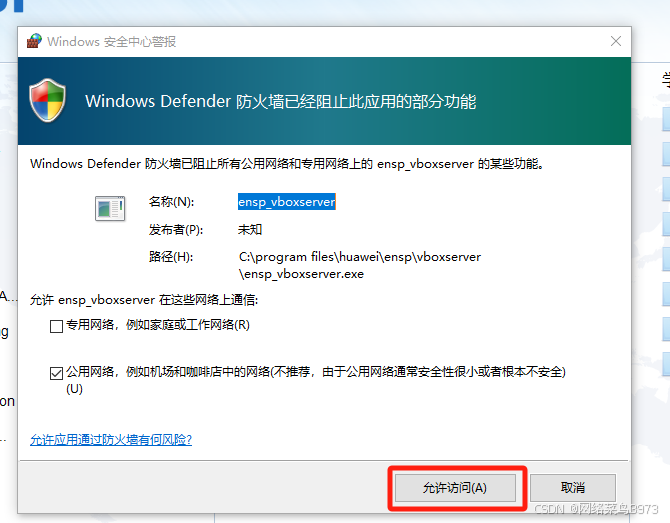
Task: Click the ensp_vboxserver application icon
Action: tap(110, 209)
